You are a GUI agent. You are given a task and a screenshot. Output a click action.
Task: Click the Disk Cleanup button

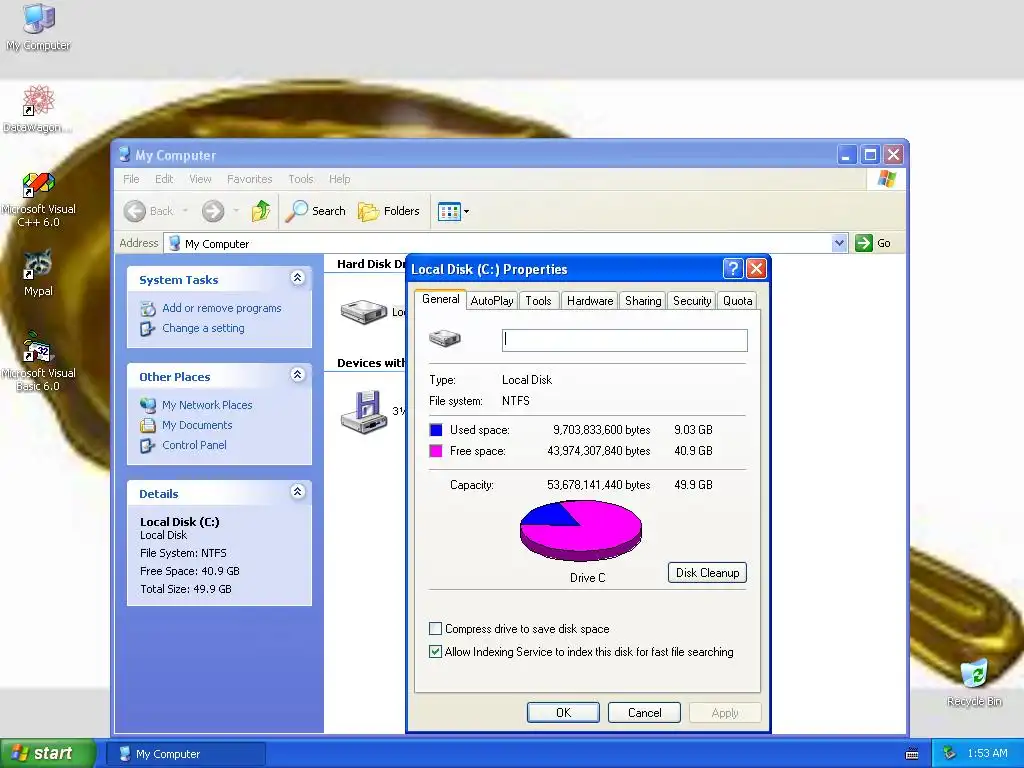tap(707, 573)
